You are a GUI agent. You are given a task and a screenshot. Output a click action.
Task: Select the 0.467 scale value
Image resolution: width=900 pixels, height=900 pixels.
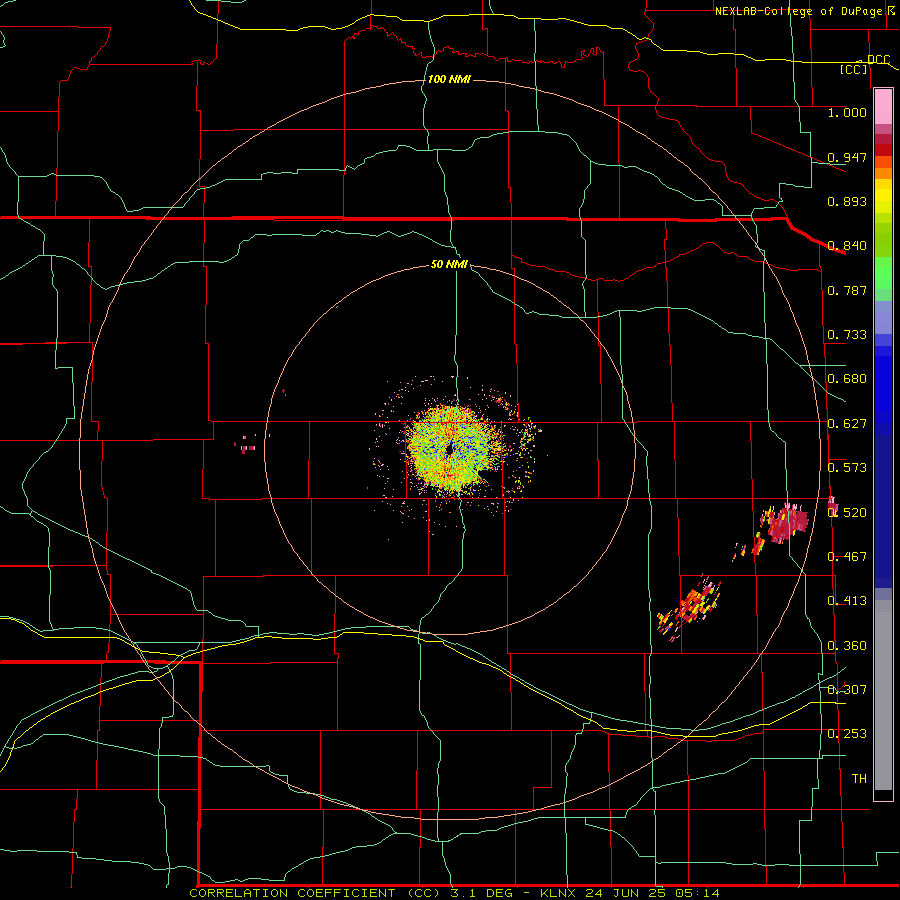click(847, 557)
